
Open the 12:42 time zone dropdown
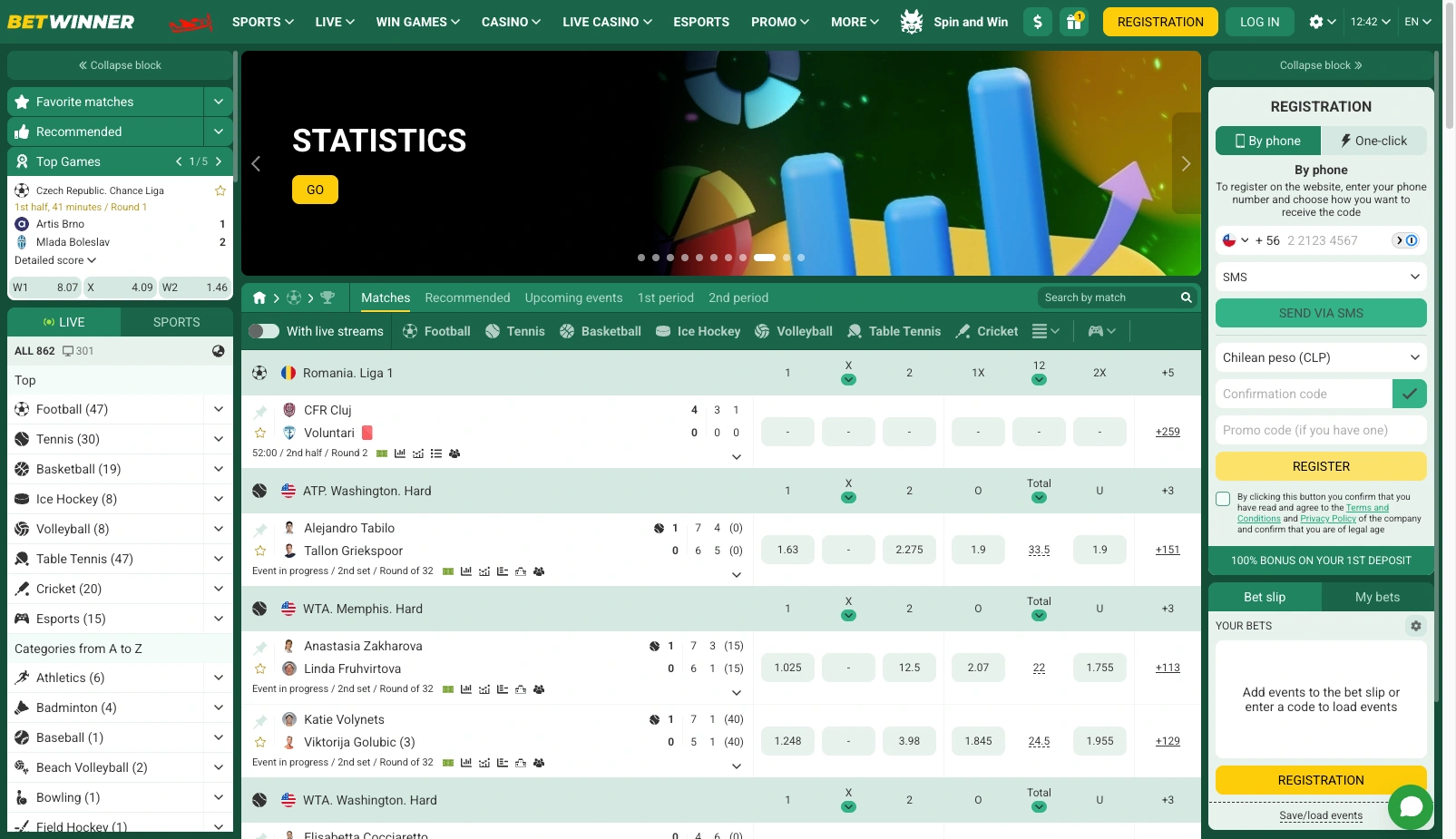pos(1370,22)
